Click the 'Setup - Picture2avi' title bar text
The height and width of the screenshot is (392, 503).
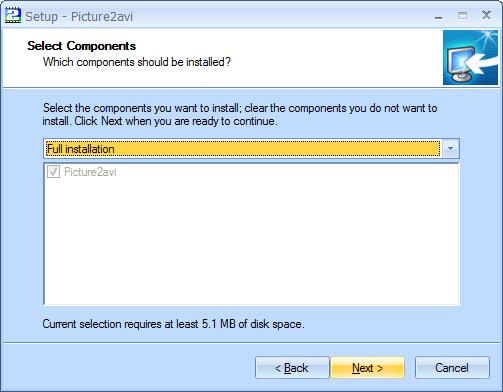pyautogui.click(x=79, y=16)
